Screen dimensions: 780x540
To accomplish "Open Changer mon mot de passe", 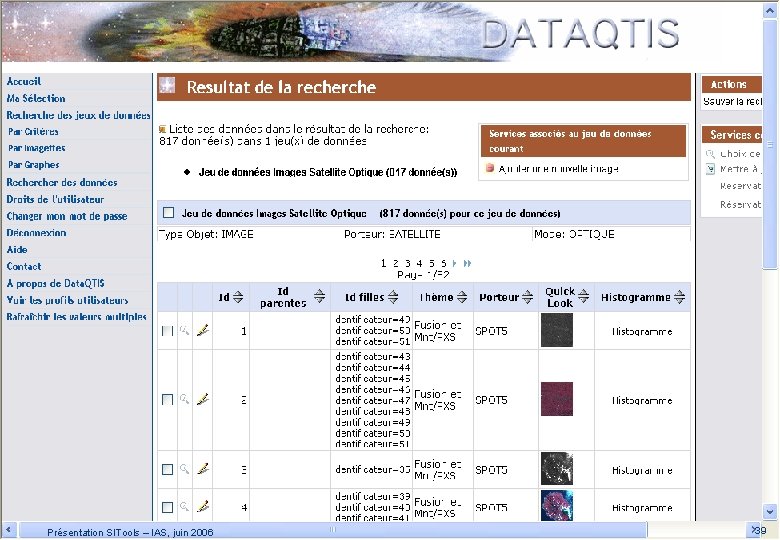I will click(67, 216).
